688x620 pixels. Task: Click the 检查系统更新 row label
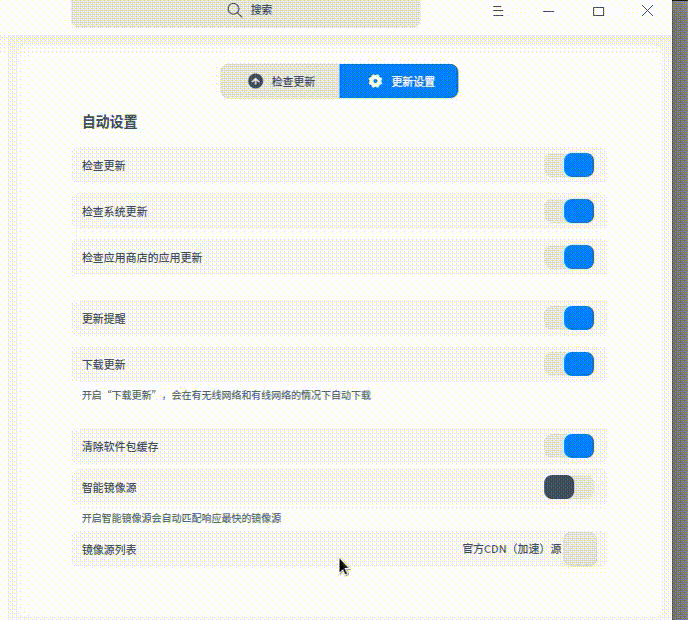115,212
